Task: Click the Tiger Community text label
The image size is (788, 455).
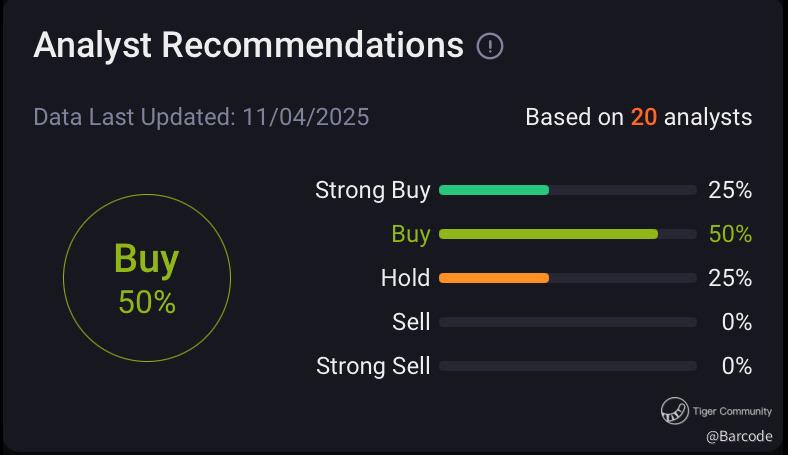Action: (732, 411)
